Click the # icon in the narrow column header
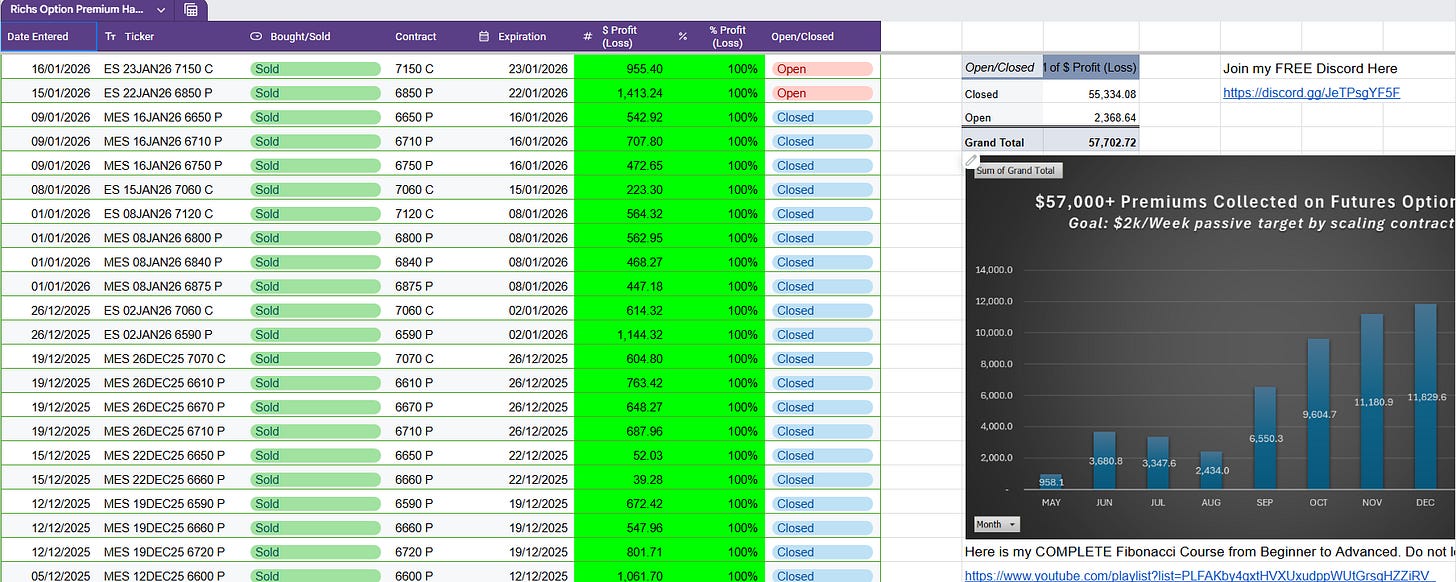This screenshot has width=1456, height=582. (x=587, y=36)
